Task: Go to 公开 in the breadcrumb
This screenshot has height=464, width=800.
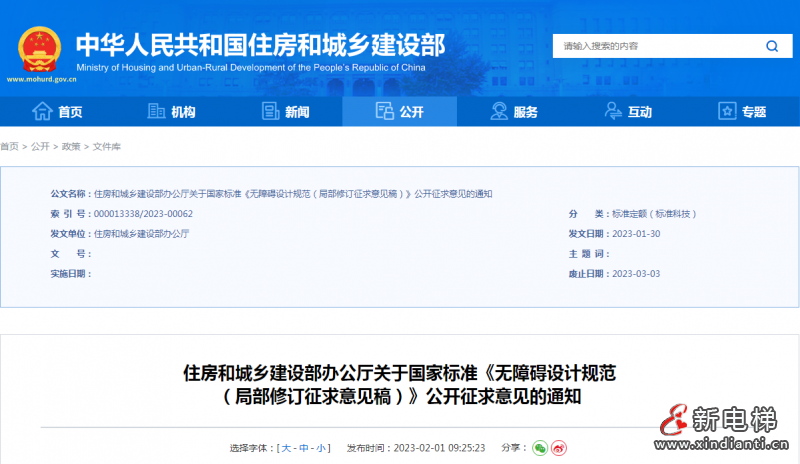Action: tap(40, 146)
